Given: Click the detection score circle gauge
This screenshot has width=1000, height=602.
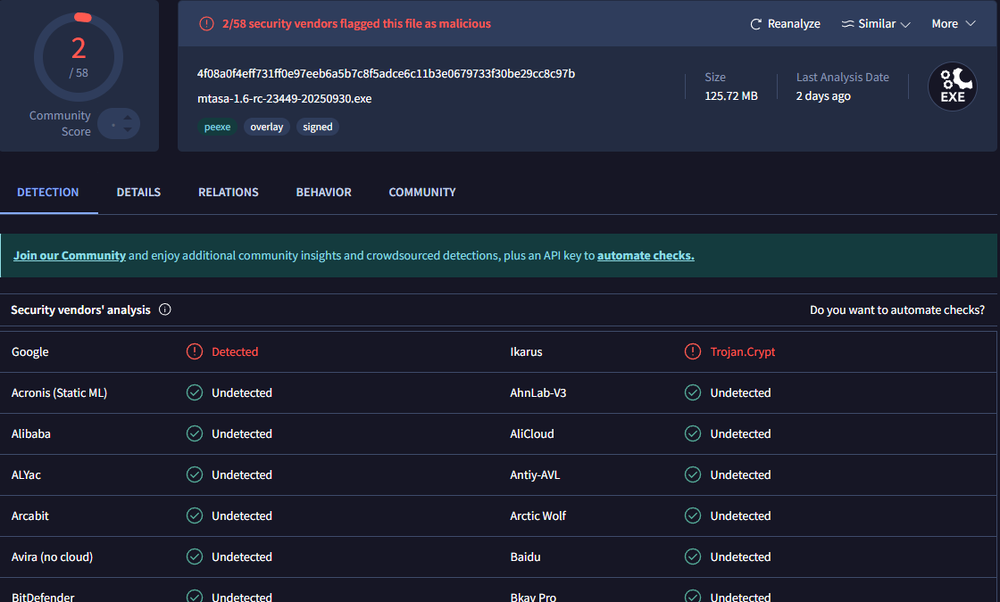Looking at the screenshot, I should tap(78, 57).
